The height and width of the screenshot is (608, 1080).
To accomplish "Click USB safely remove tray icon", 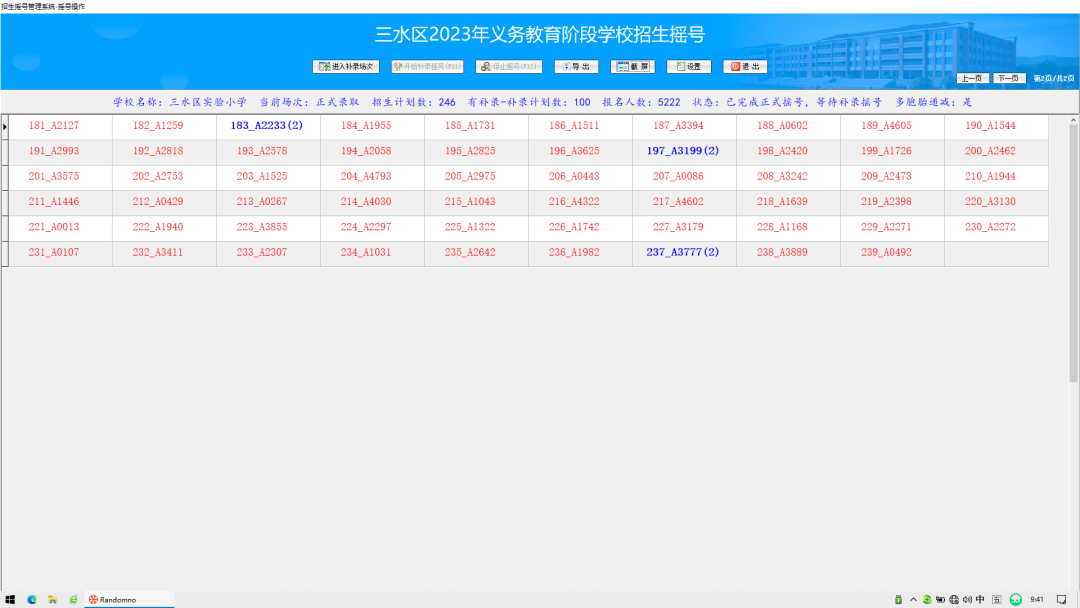I will [898, 600].
